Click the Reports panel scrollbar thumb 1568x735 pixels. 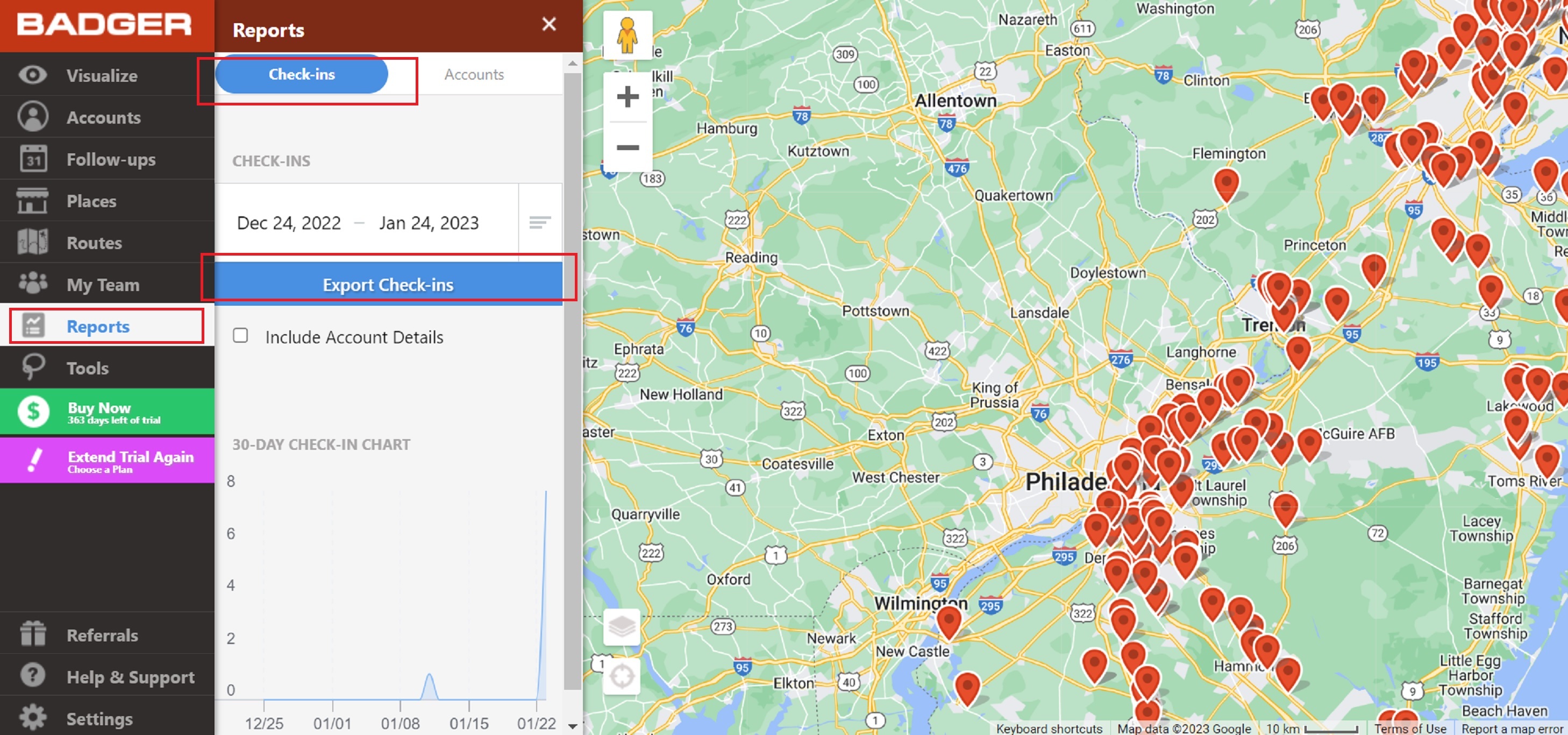(572, 381)
